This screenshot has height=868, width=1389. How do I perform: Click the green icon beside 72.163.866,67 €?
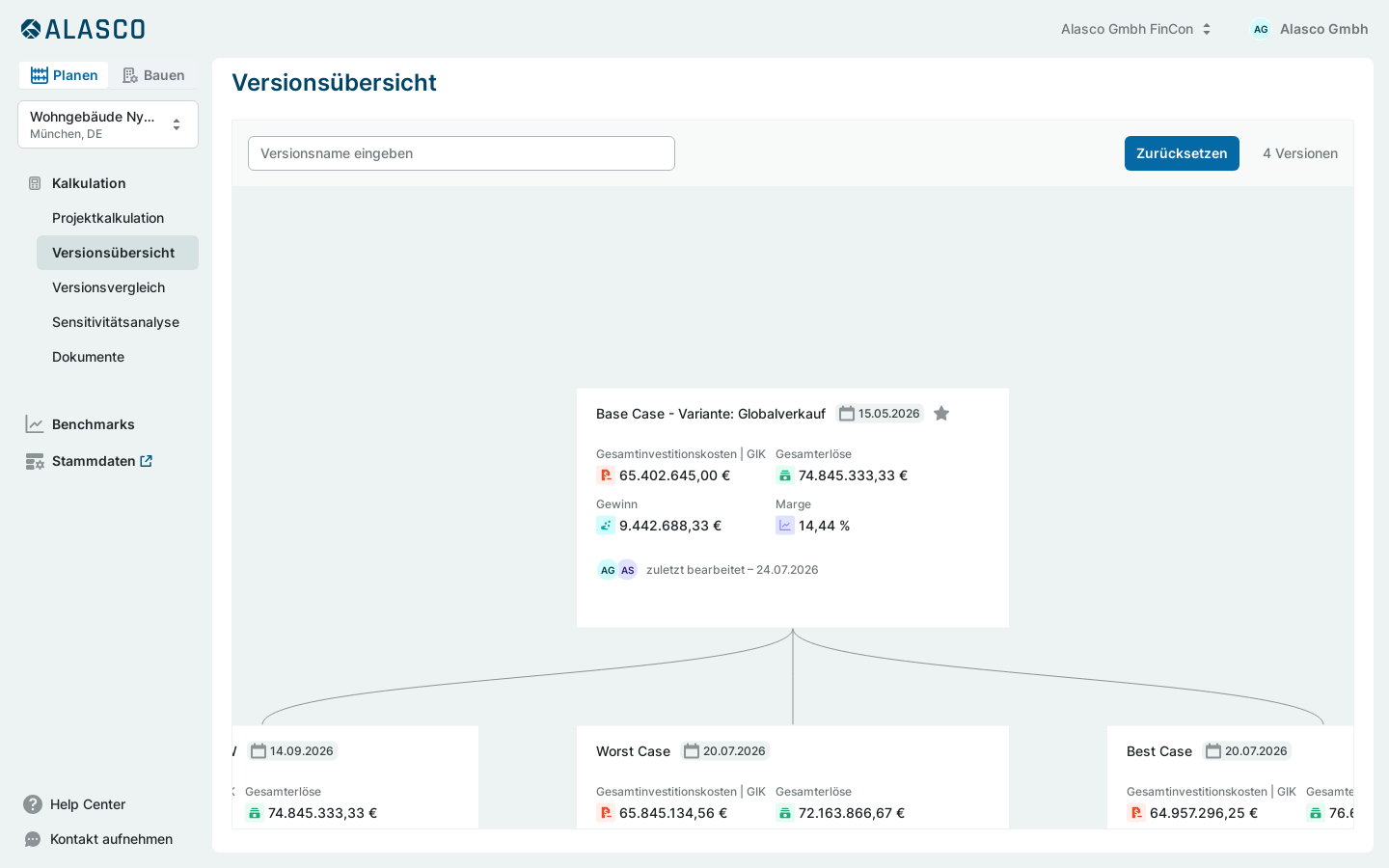point(785,813)
